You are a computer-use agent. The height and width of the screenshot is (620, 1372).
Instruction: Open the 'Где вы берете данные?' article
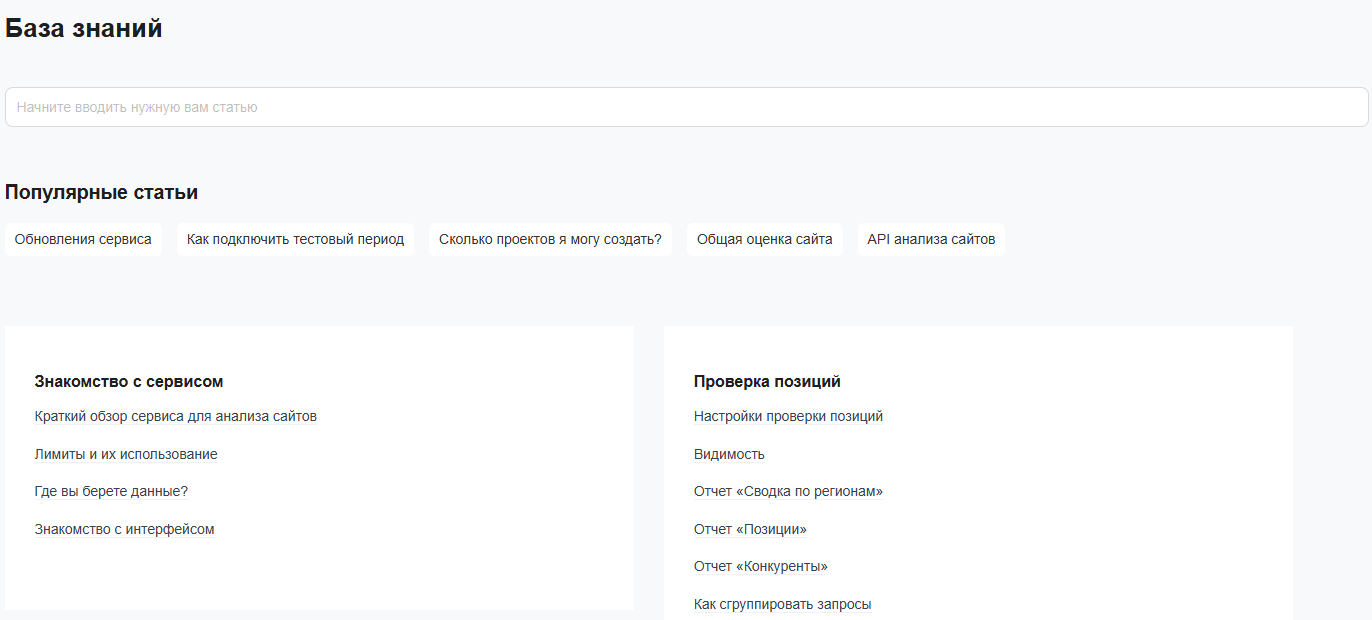click(111, 491)
